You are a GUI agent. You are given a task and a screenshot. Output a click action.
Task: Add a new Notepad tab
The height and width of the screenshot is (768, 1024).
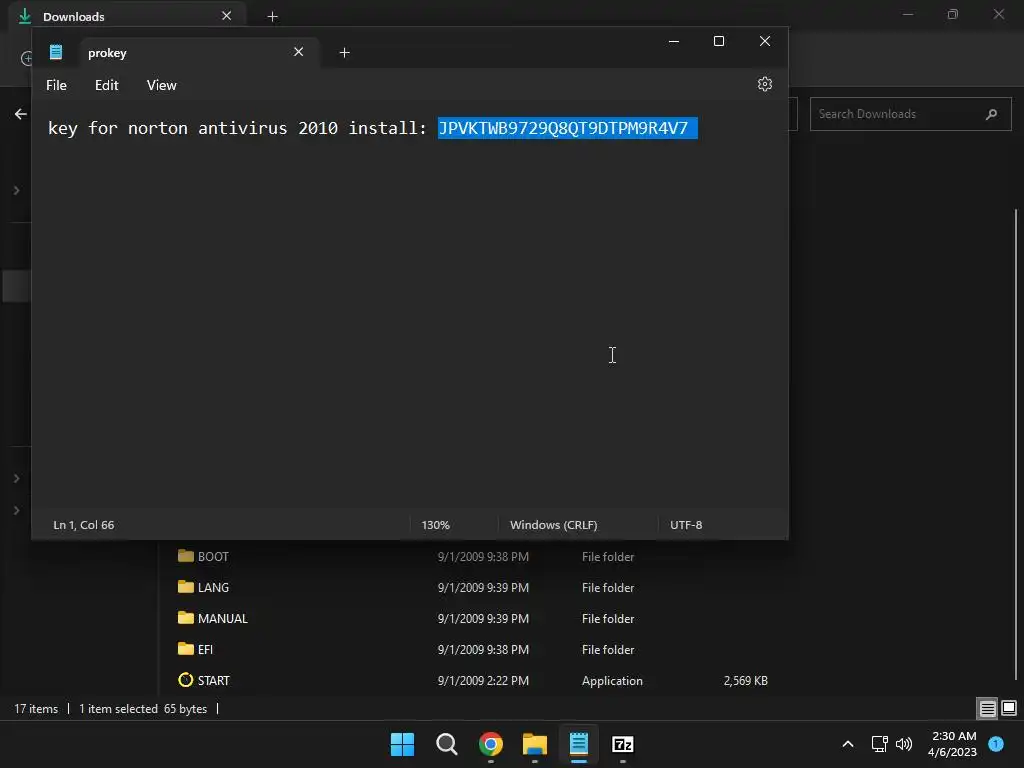344,53
